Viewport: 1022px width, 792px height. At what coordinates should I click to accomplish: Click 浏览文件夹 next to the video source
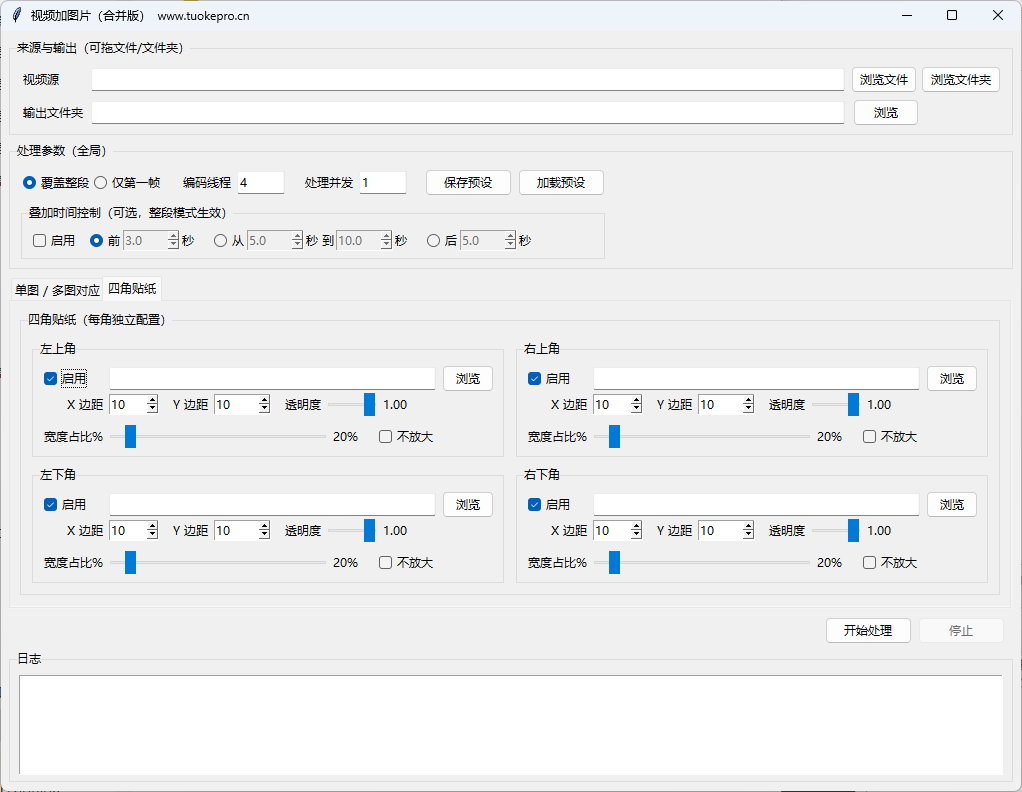[960, 79]
